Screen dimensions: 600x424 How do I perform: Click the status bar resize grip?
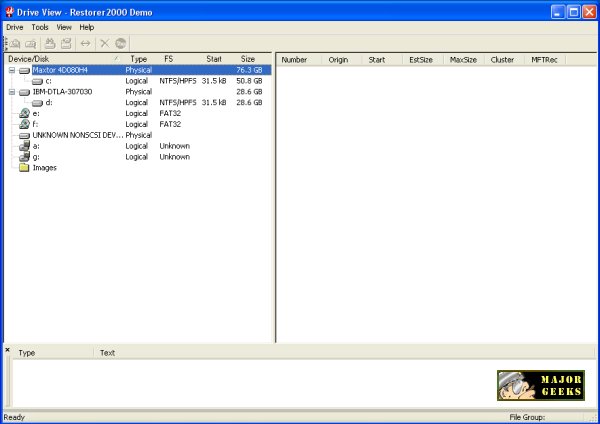click(x=592, y=418)
